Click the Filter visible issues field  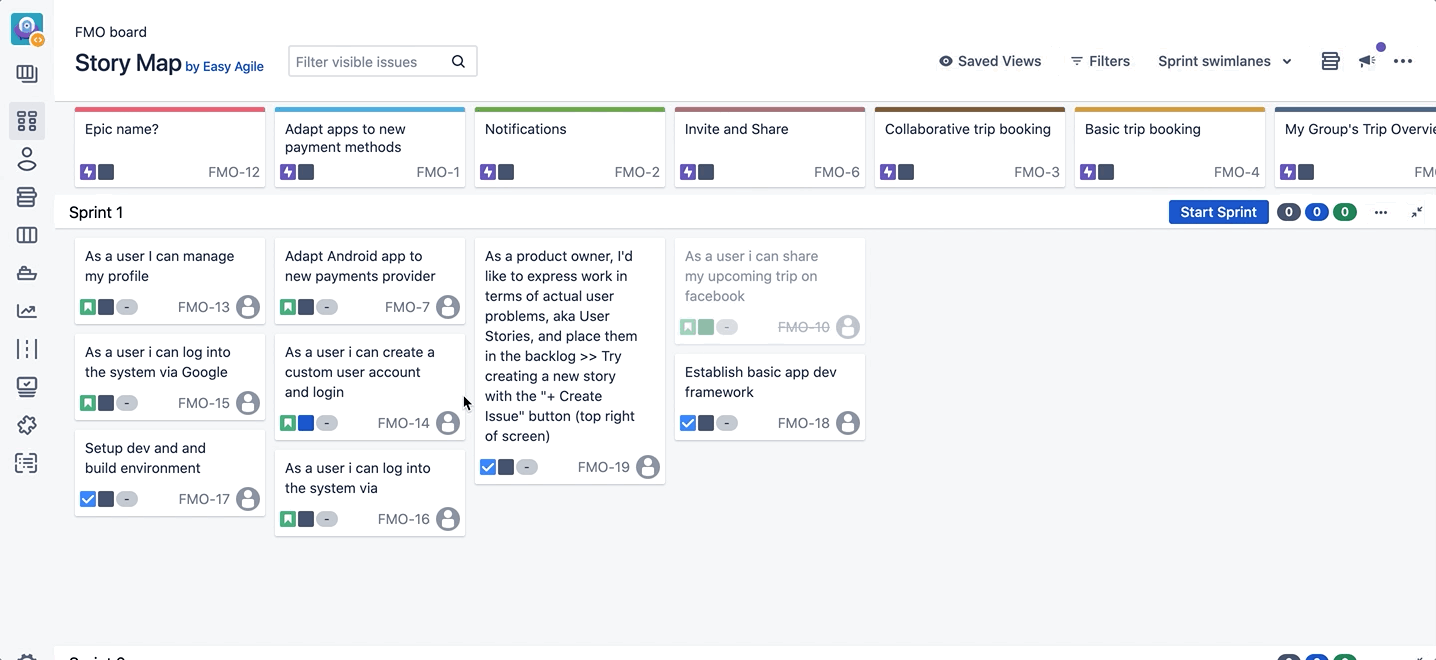pos(383,61)
